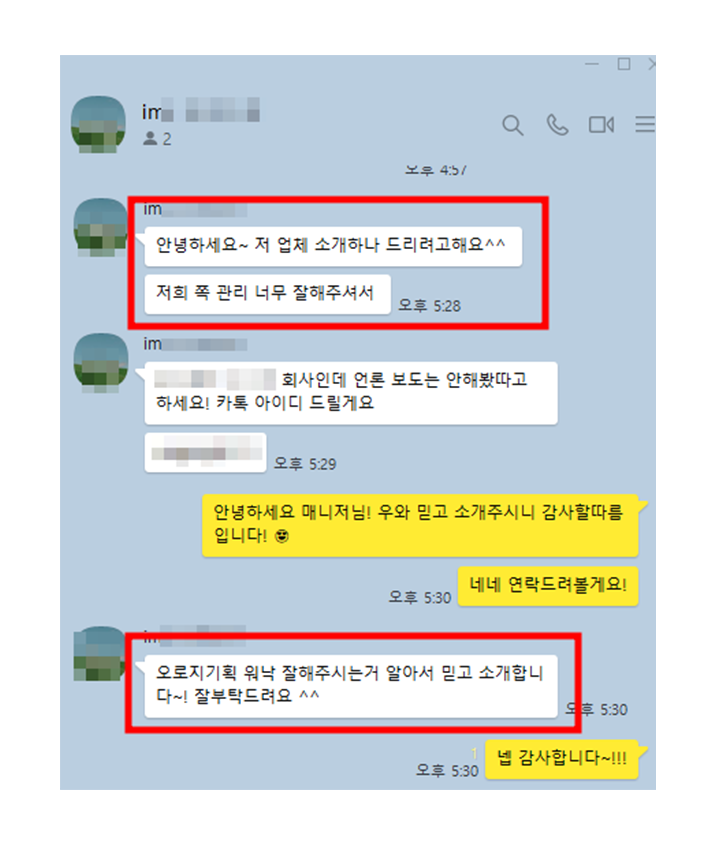Select the message '안녕하세요~ 저 업체 소개하나 드리려고해요^^'
The image size is (720, 841).
333,246
